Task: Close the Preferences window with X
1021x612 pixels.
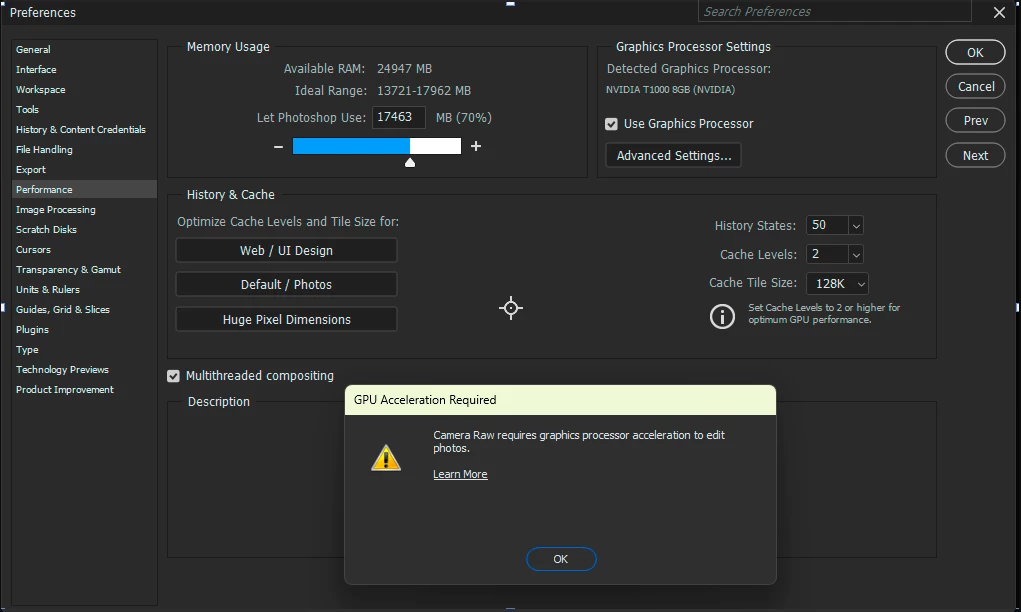Action: click(1000, 12)
